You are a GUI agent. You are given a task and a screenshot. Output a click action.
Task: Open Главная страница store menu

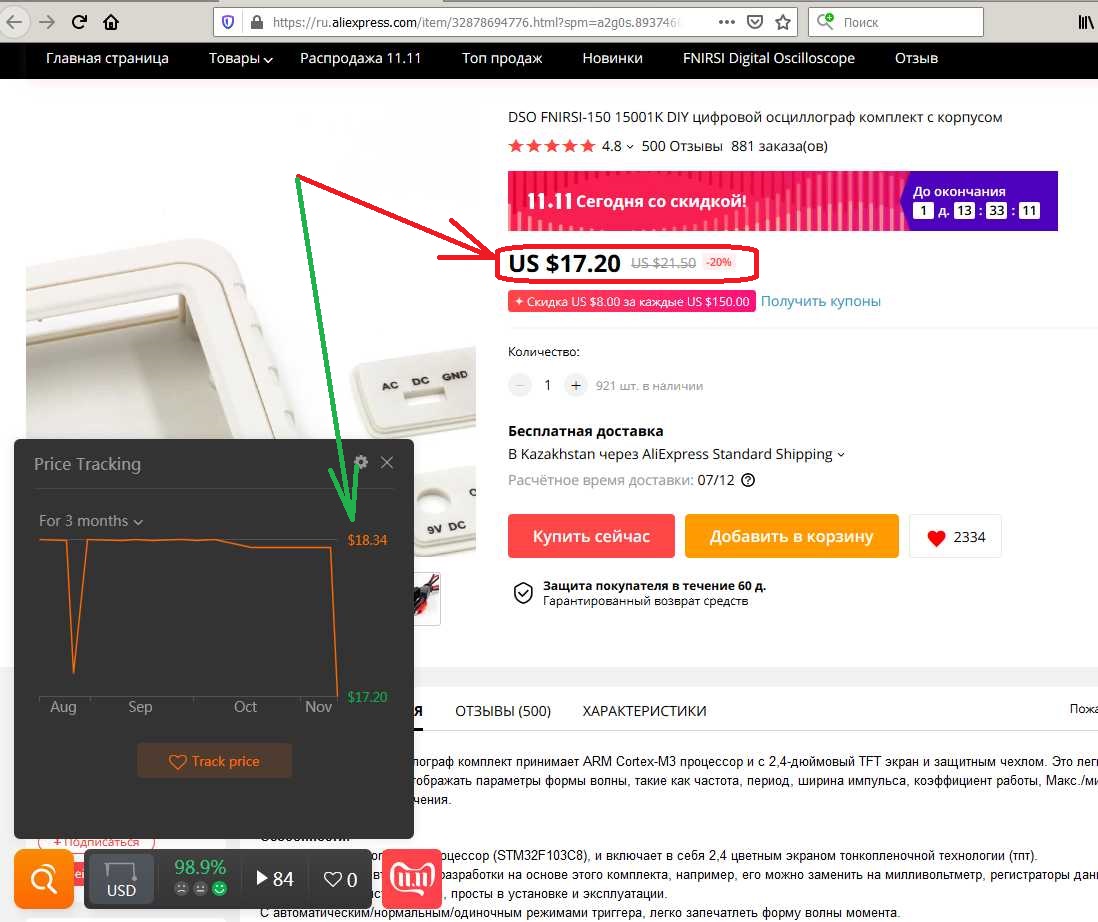107,59
